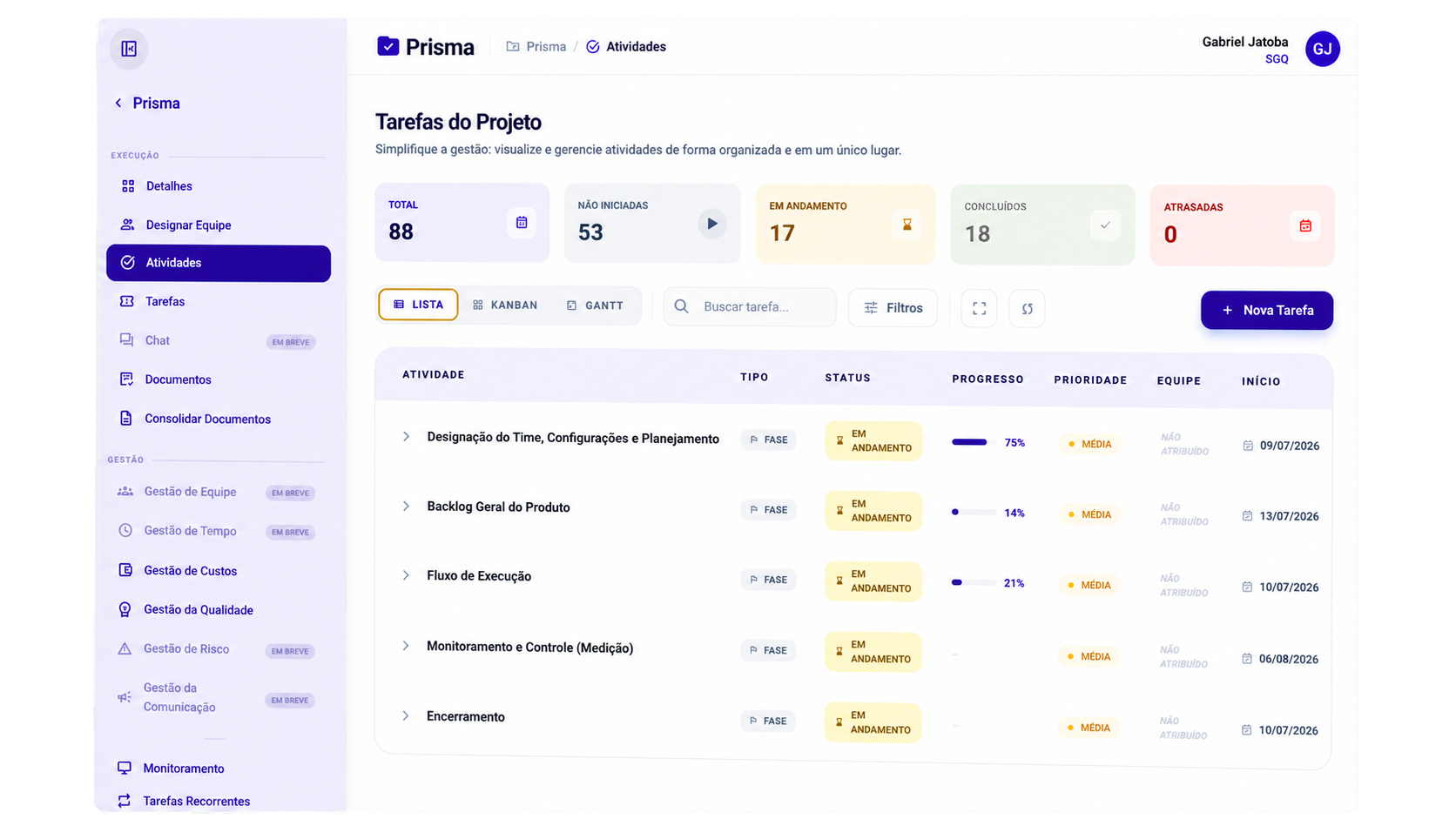
Task: Click the FASE tag in Encerramento row
Action: click(x=767, y=721)
